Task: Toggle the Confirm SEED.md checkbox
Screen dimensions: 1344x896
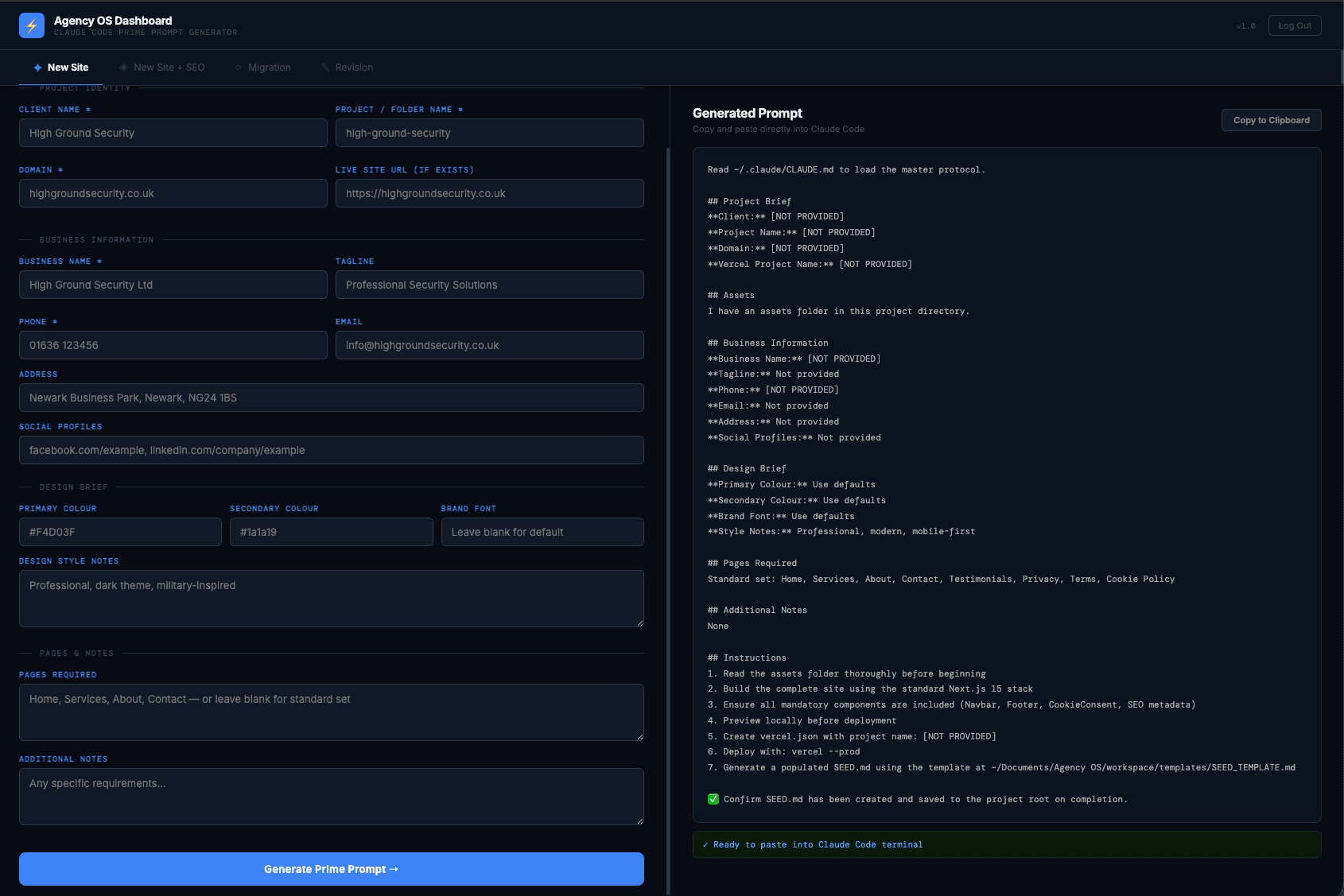Action: coord(713,799)
